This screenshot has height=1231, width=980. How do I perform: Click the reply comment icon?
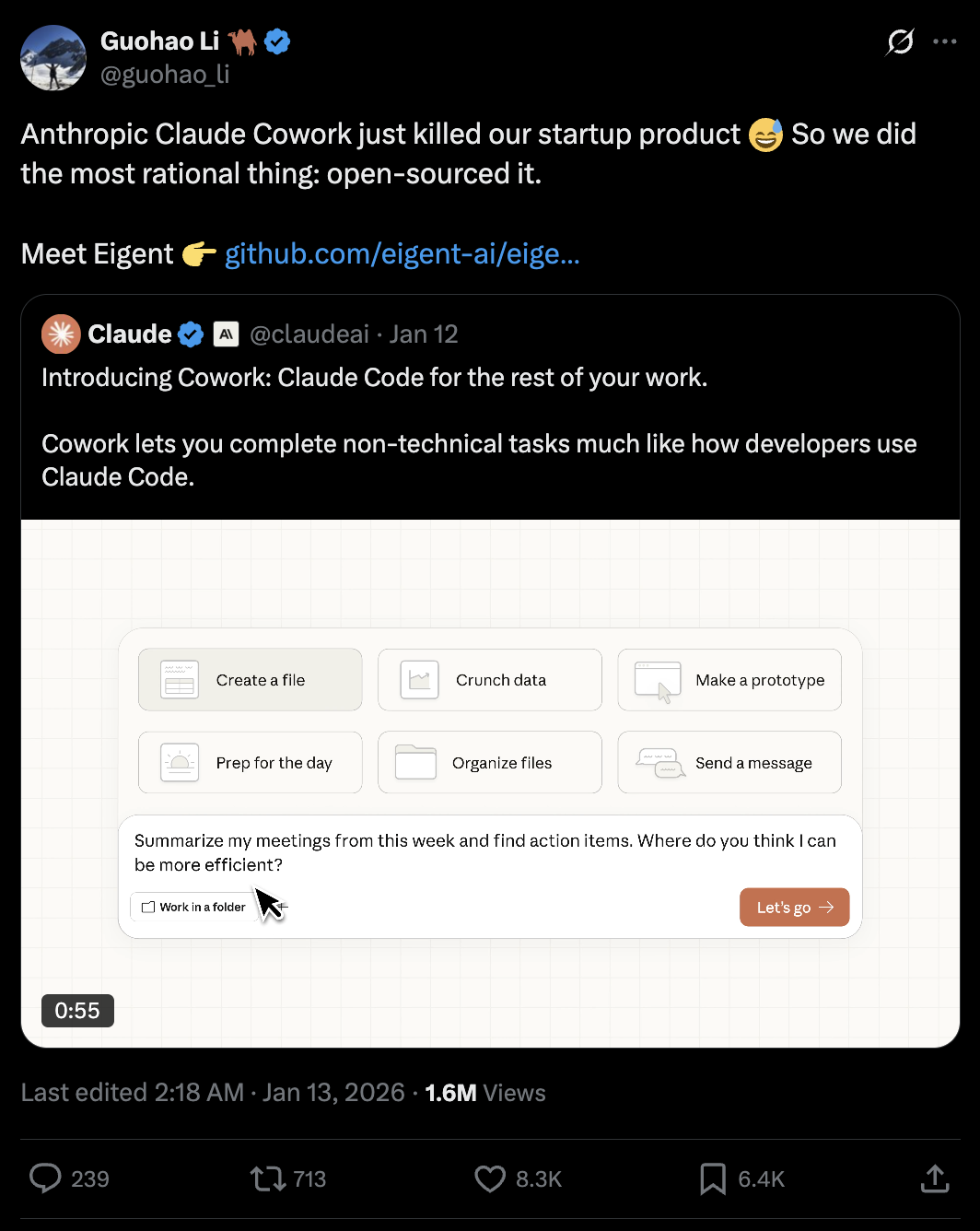tap(45, 1178)
